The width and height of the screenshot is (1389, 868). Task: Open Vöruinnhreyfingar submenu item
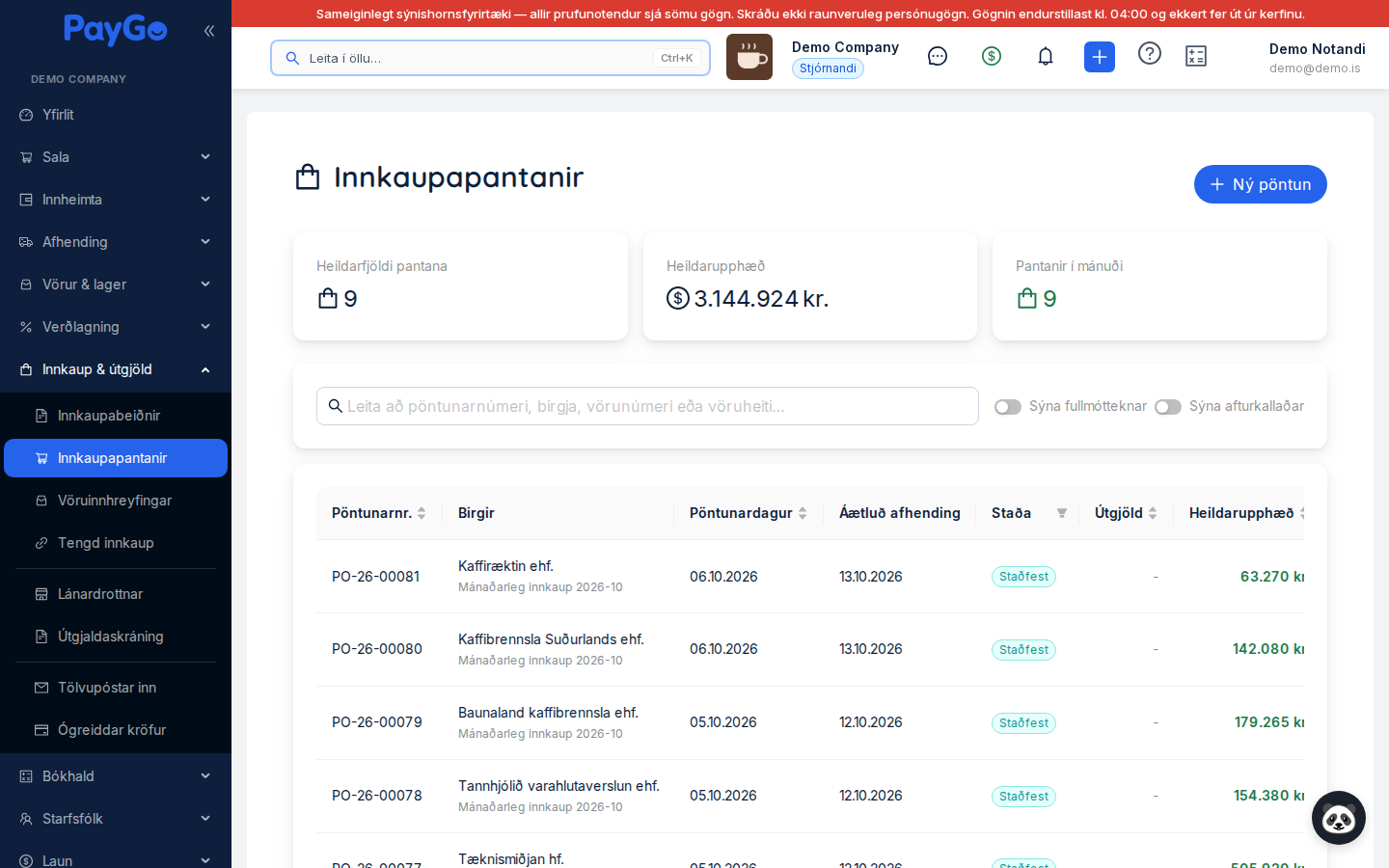116,501
